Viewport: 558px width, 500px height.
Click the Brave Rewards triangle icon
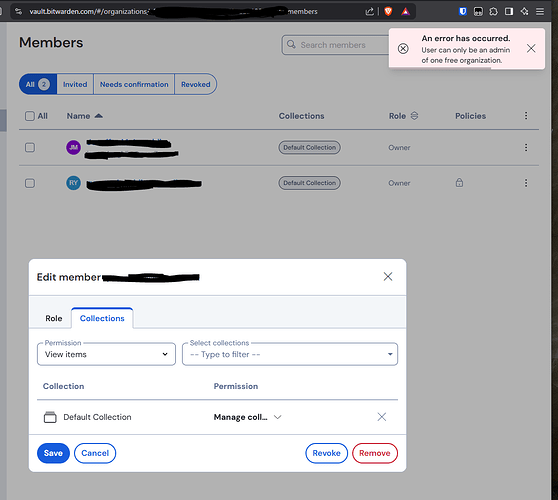pos(405,12)
